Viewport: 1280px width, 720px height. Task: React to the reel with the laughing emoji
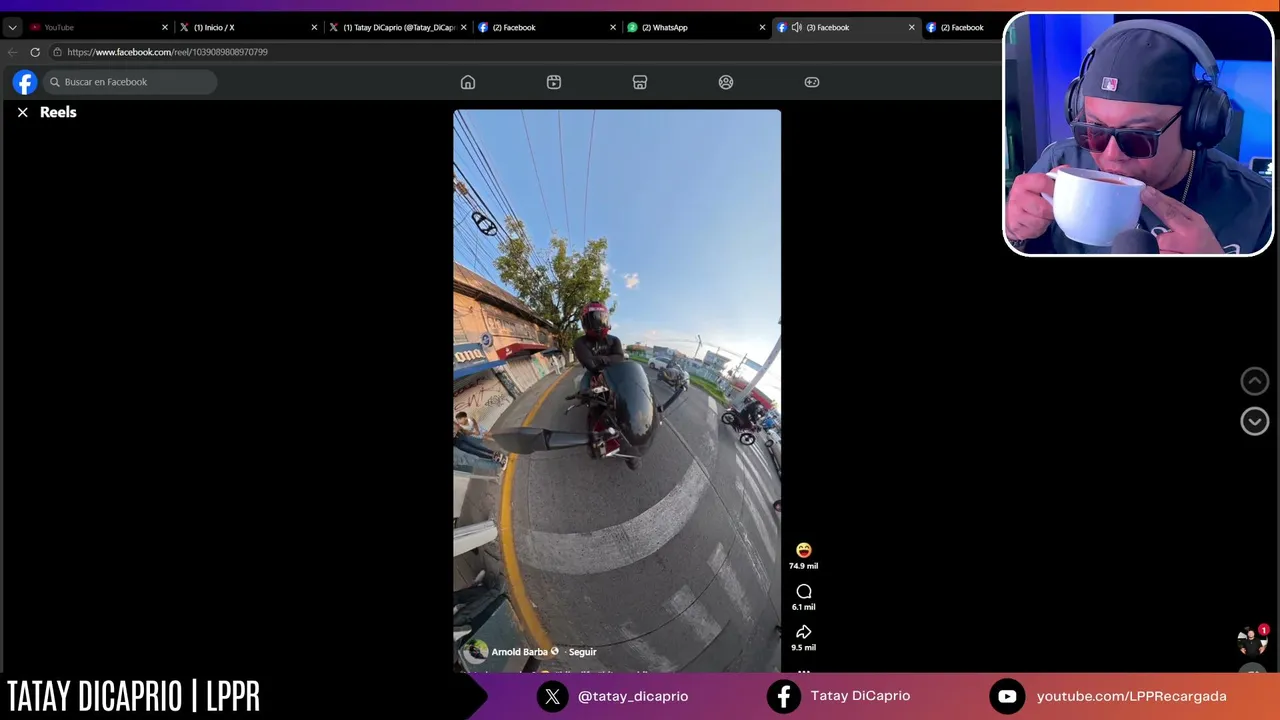(804, 550)
